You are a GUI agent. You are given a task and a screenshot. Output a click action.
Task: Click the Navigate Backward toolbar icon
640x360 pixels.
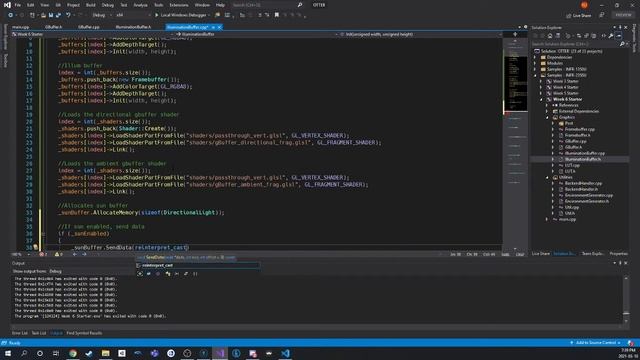(x=11, y=15)
